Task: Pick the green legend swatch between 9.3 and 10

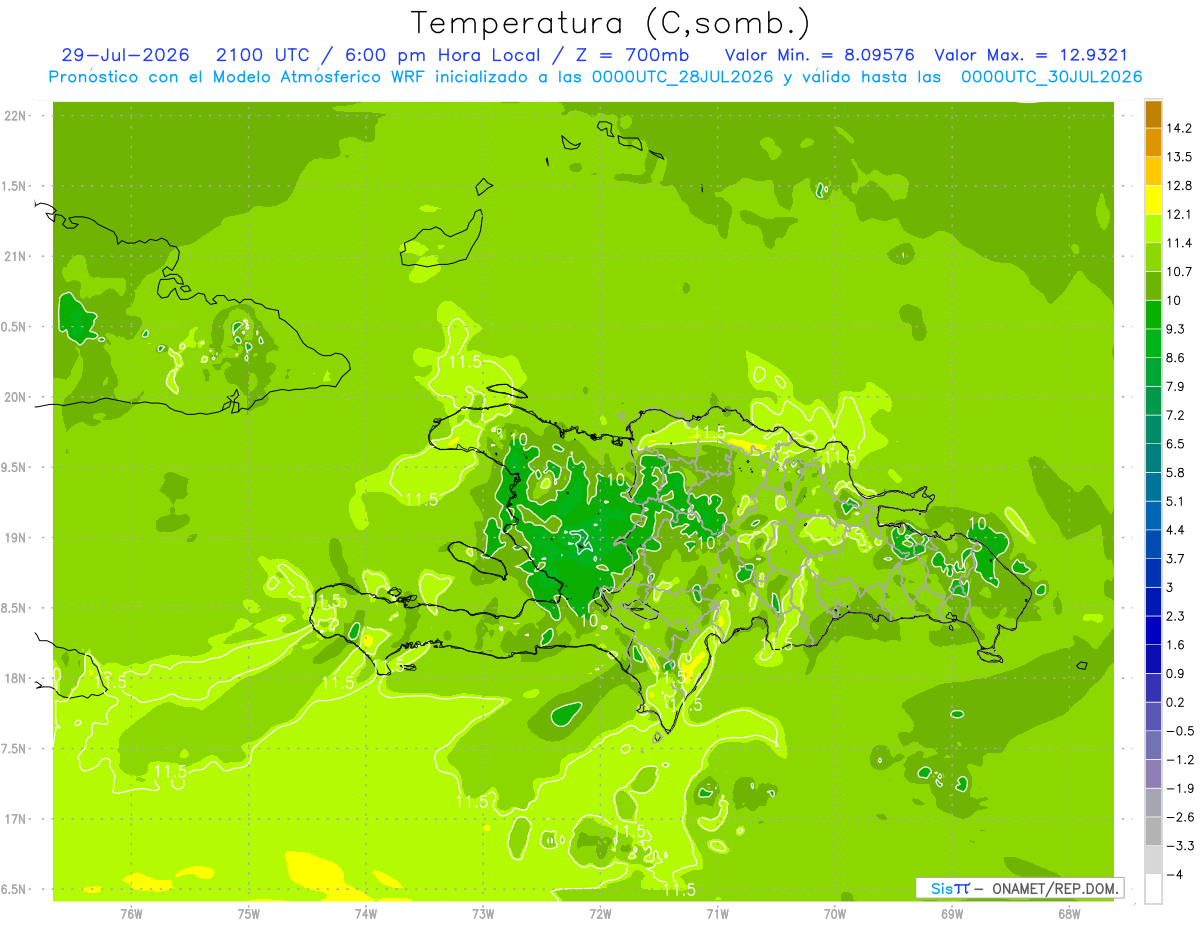Action: coord(1153,314)
